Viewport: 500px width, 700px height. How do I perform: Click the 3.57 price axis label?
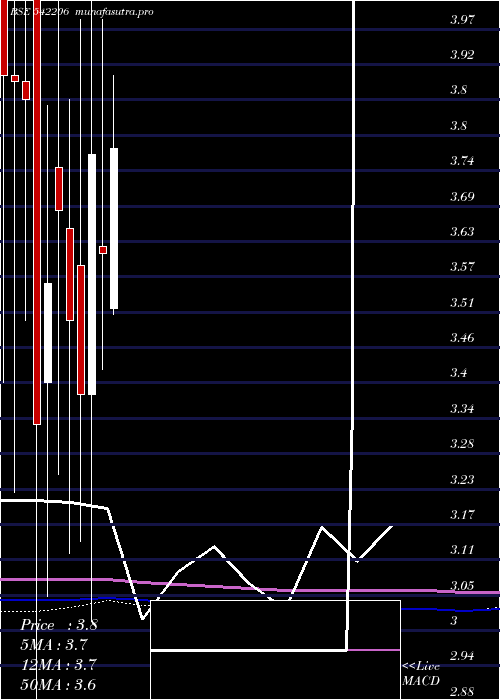(x=462, y=267)
